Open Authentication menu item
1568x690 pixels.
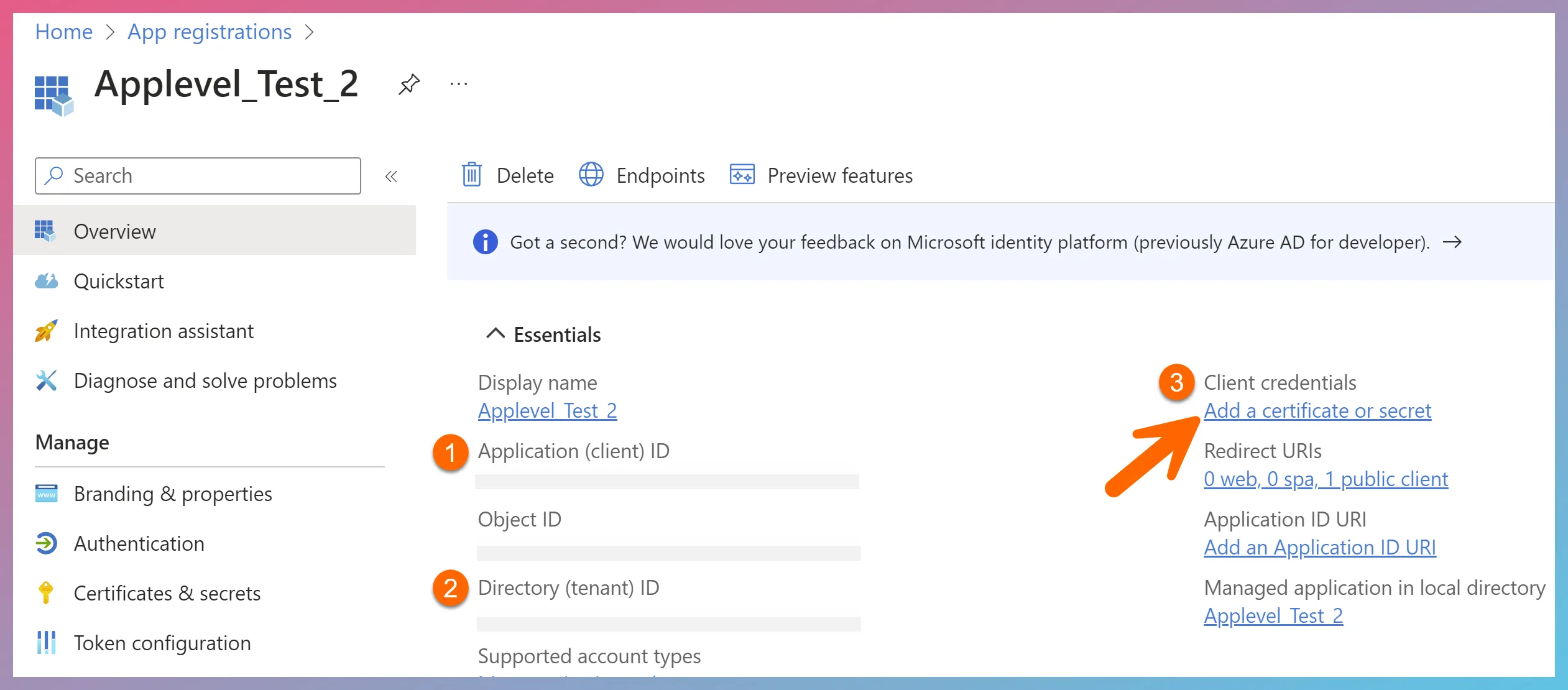coord(139,544)
